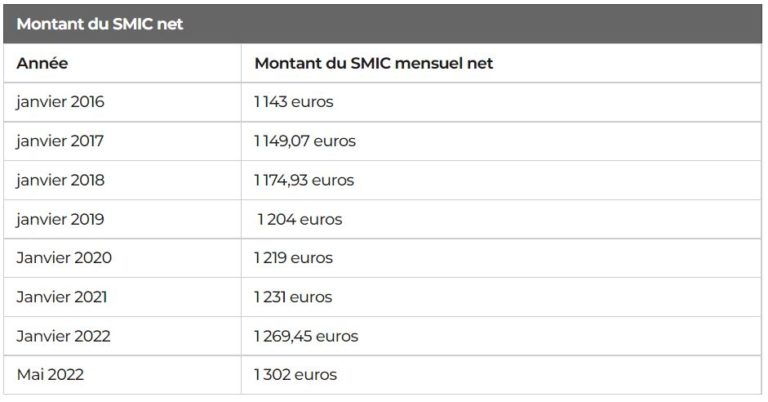Click the 'Montant du SMIC net' title bar
The width and height of the screenshot is (768, 402).
383,24
